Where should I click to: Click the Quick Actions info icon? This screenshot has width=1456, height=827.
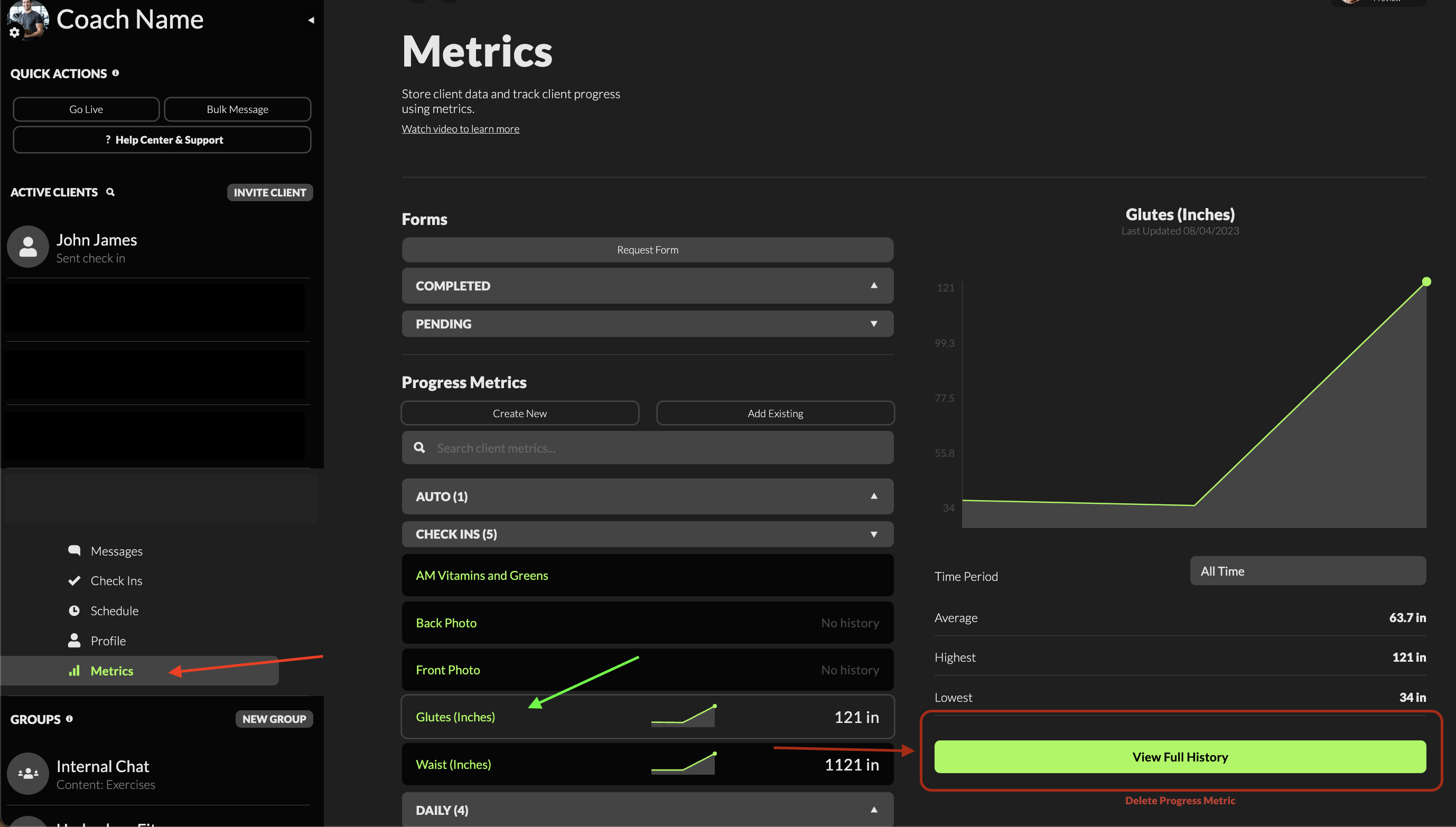(115, 73)
